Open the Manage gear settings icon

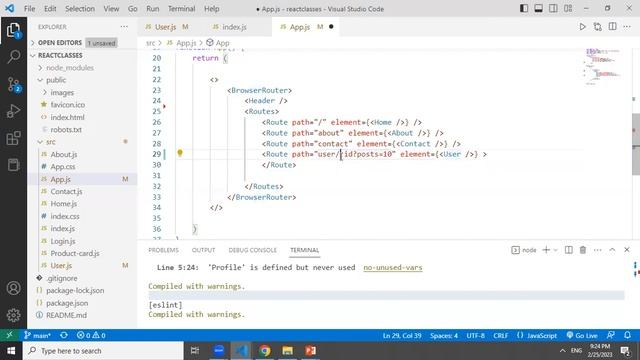coord(13,315)
